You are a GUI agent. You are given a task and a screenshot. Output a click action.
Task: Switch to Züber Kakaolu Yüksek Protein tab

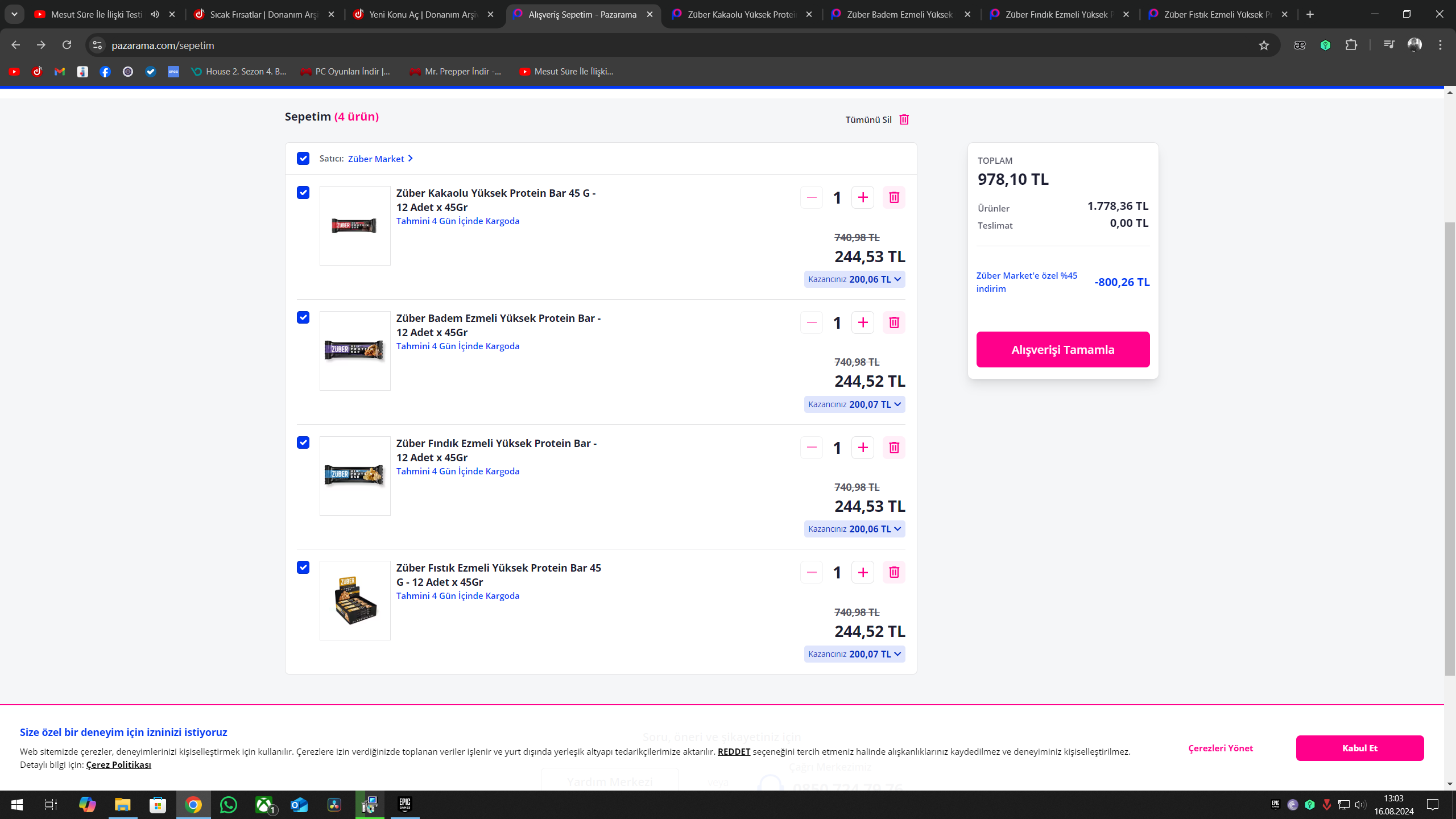coord(742,14)
